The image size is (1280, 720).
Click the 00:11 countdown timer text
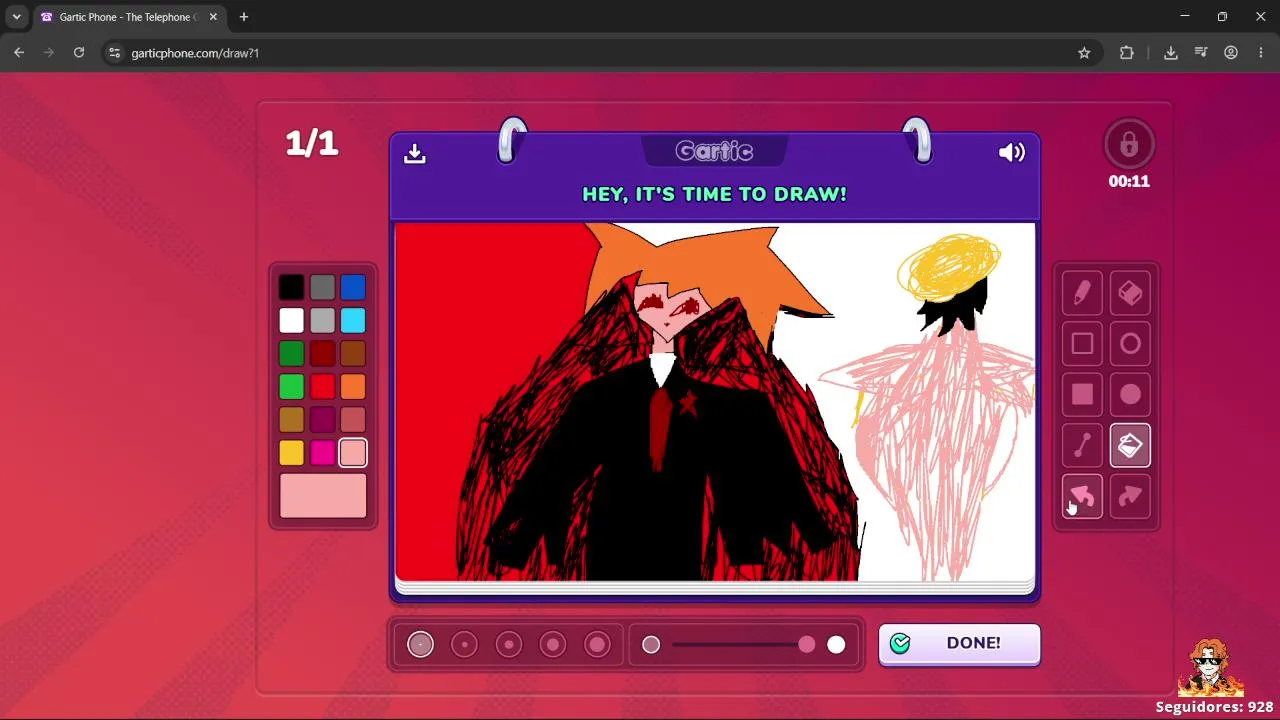pos(1129,182)
